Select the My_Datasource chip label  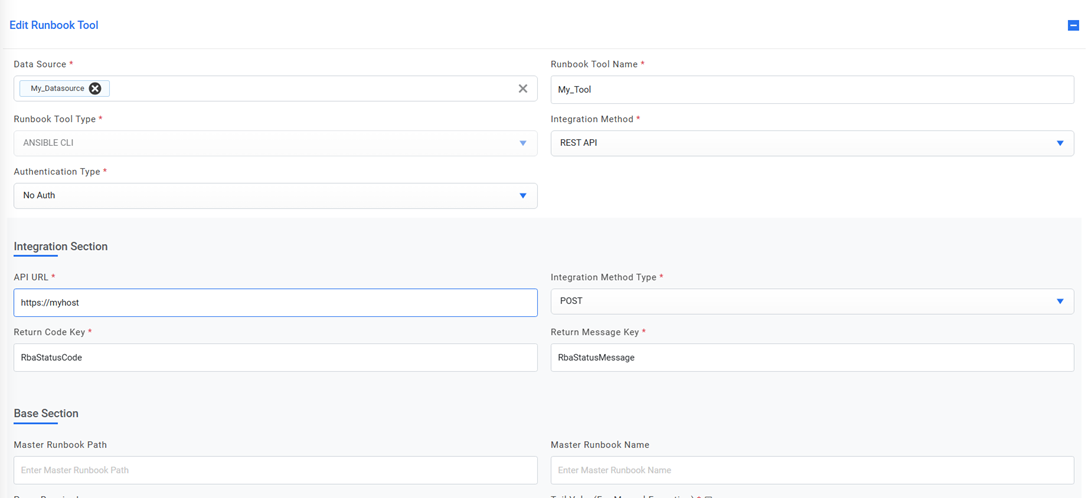(57, 89)
